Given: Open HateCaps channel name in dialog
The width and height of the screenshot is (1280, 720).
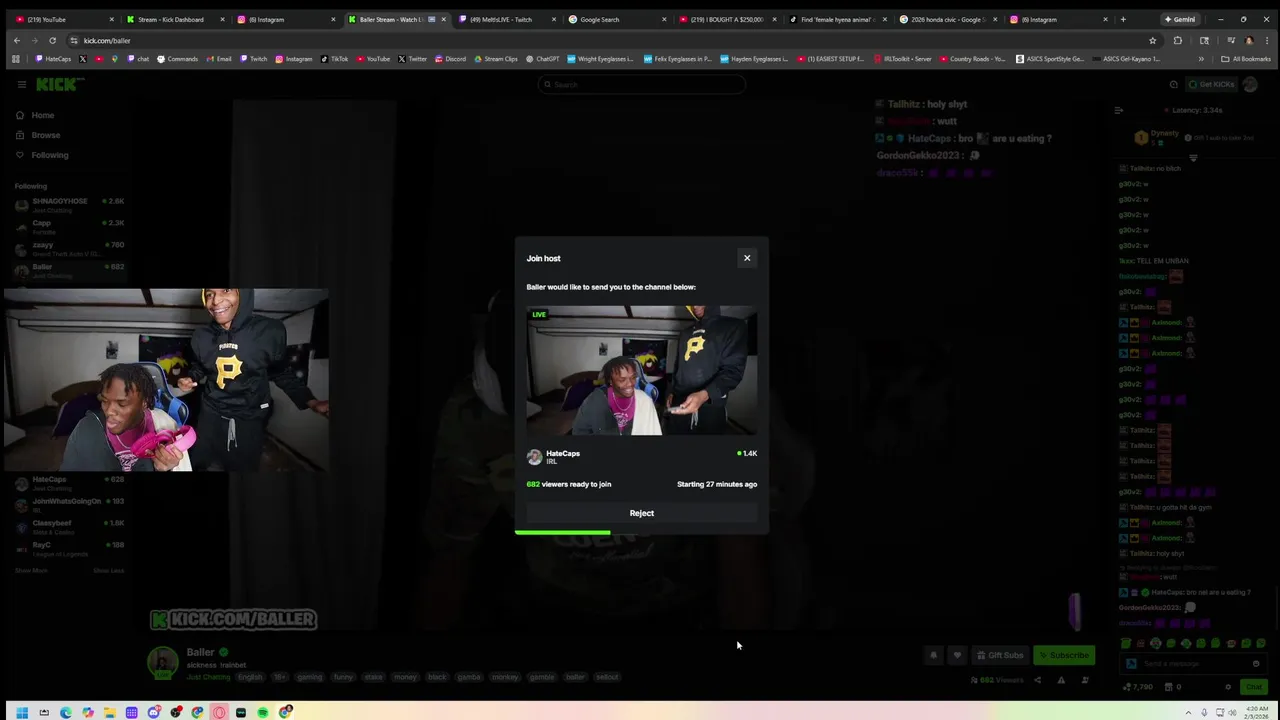Looking at the screenshot, I should 563,453.
